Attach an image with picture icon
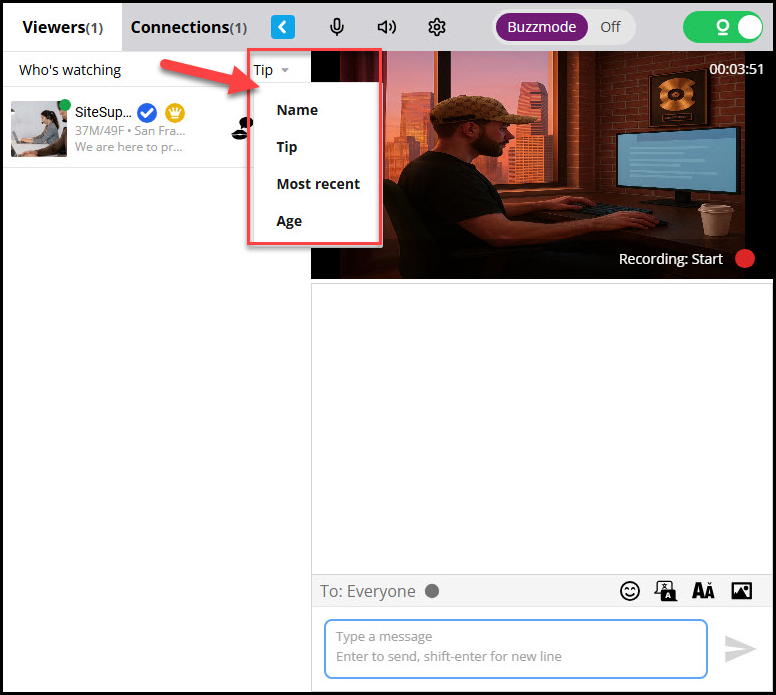The height and width of the screenshot is (695, 776). 741,591
